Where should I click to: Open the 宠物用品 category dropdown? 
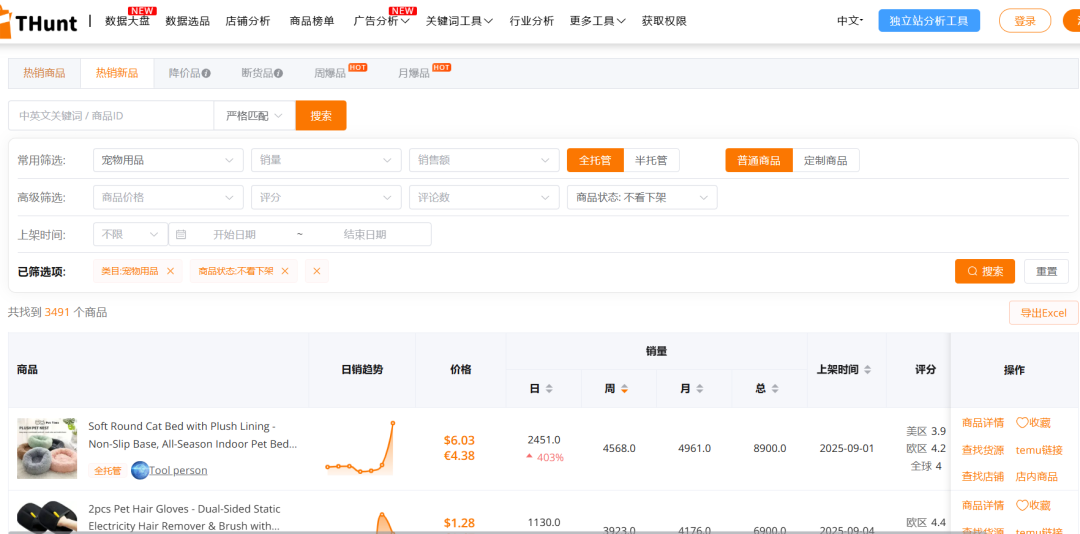[x=168, y=160]
